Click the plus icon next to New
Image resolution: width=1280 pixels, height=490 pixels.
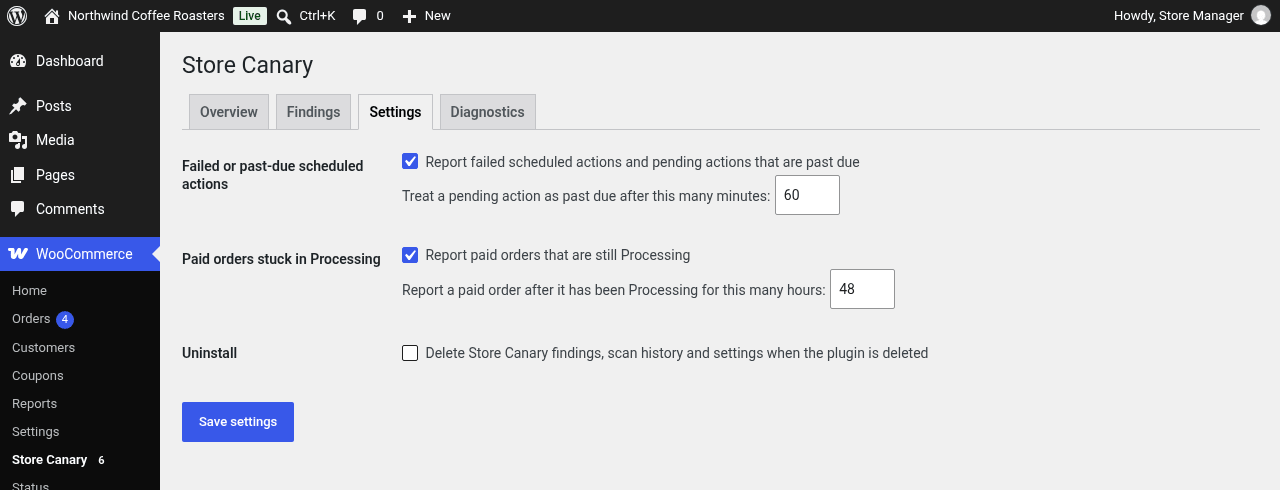tap(409, 16)
